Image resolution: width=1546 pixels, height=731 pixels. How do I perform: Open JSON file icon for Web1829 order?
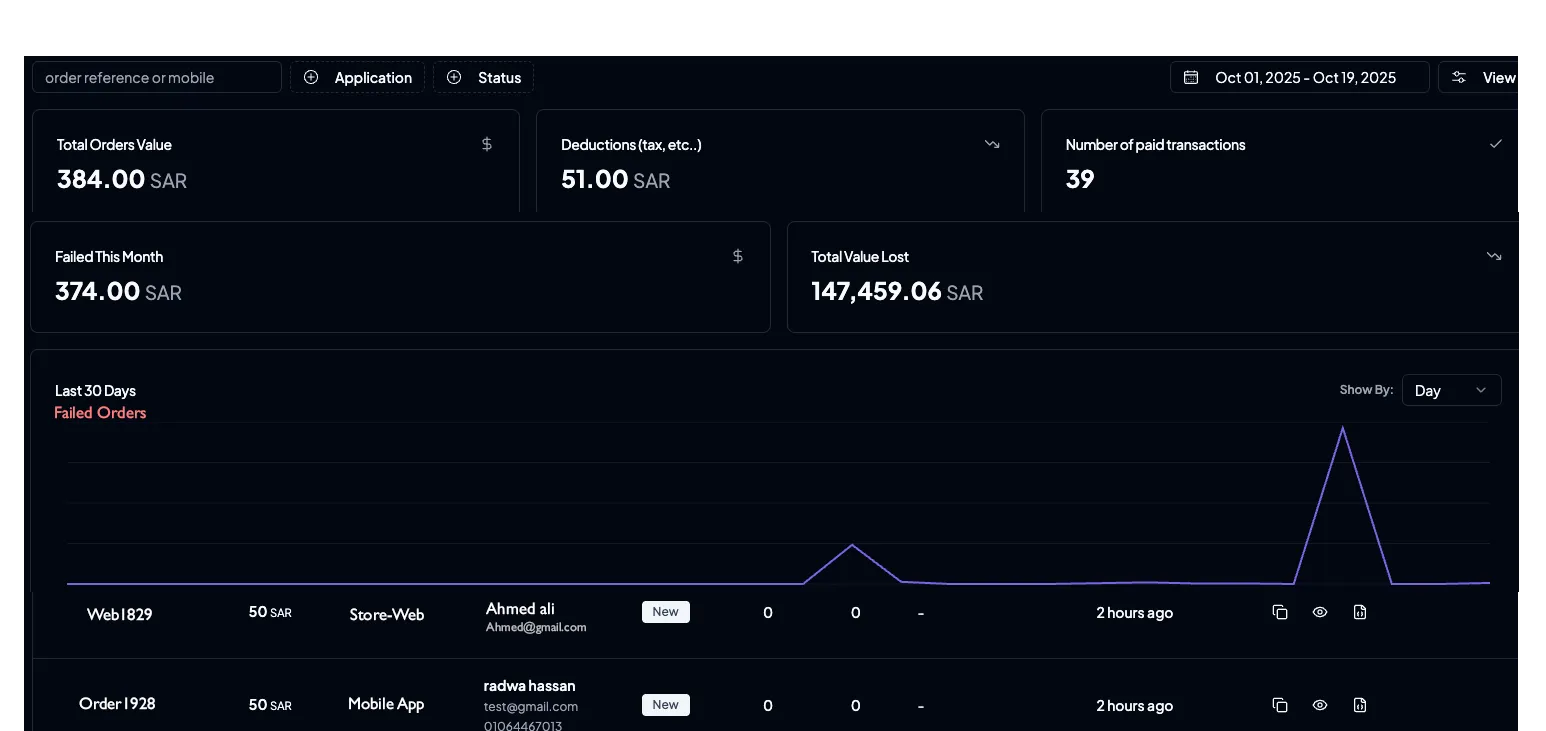click(1359, 612)
